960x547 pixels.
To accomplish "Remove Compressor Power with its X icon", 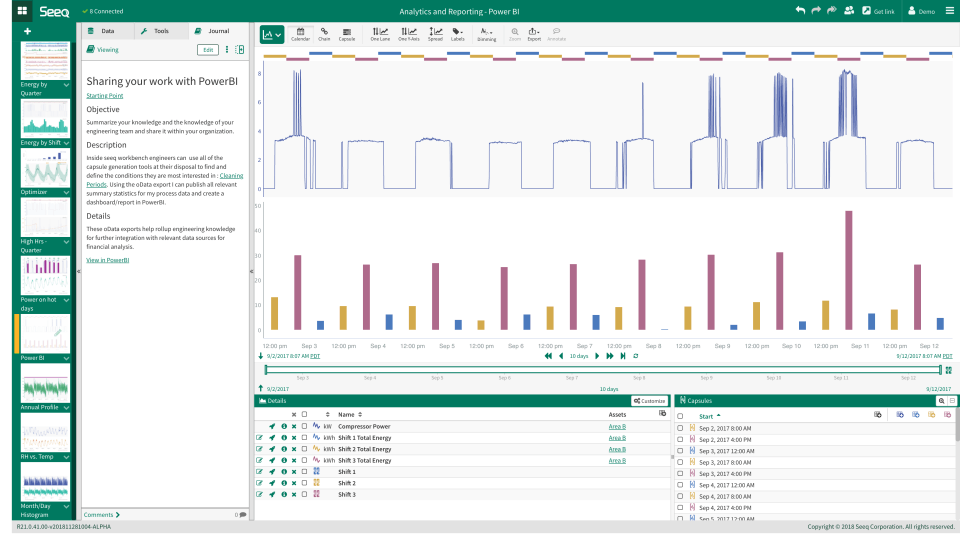I will (x=294, y=426).
